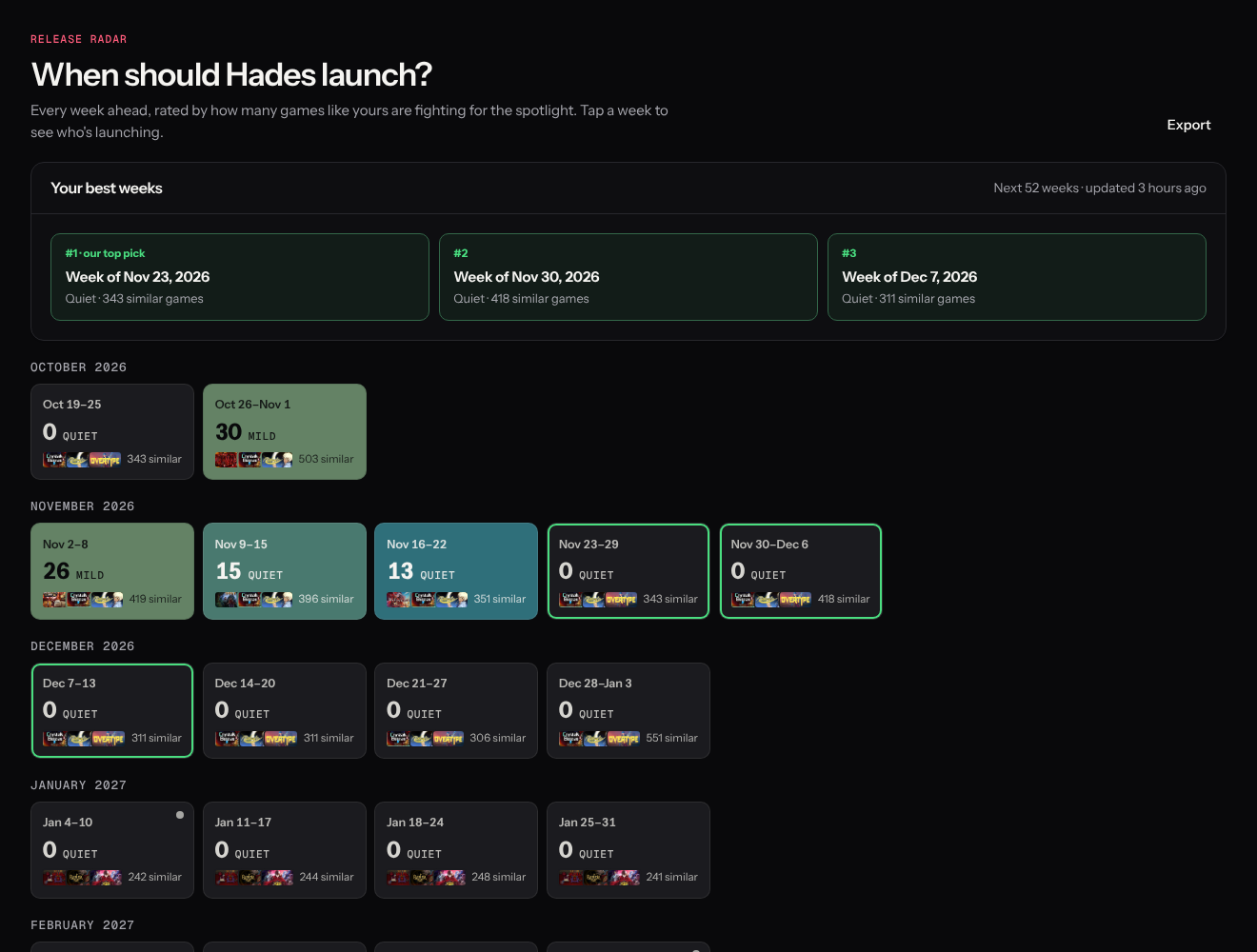Click the Overtype thumbnail in Nov 23–29 card
The width and height of the screenshot is (1257, 952).
click(621, 599)
